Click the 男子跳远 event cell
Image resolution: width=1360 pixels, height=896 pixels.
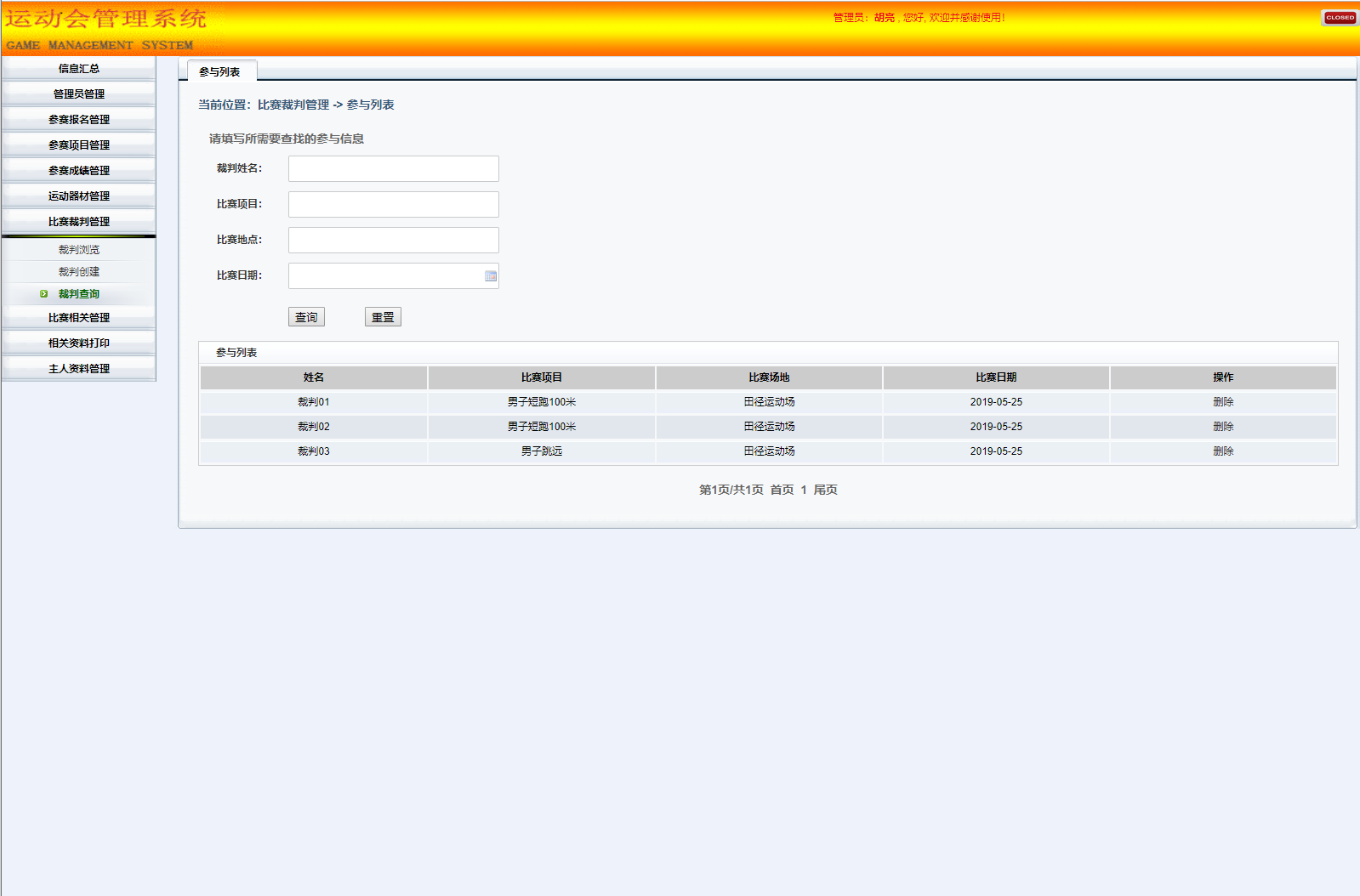point(542,451)
